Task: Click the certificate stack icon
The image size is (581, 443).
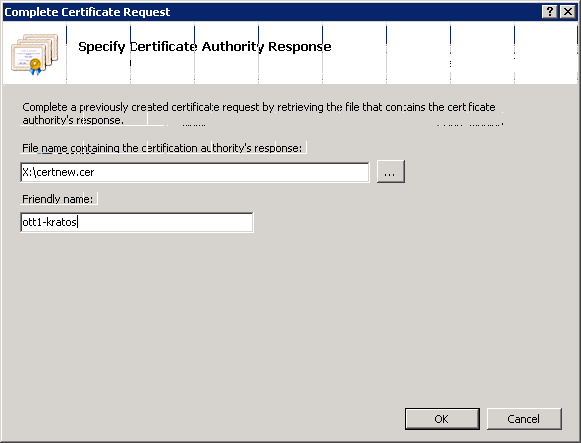Action: 34,54
